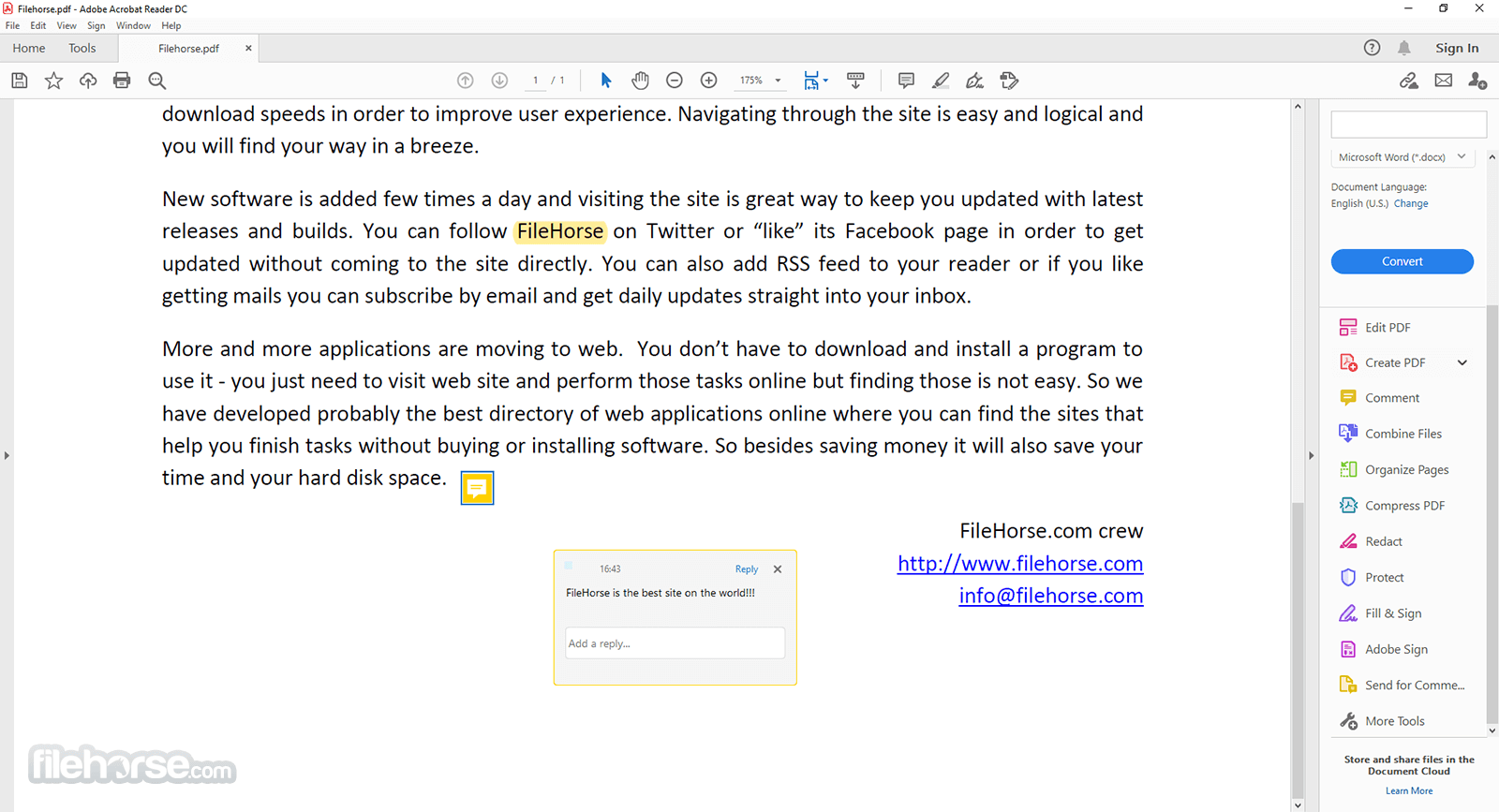Print the document with printer icon

(122, 81)
